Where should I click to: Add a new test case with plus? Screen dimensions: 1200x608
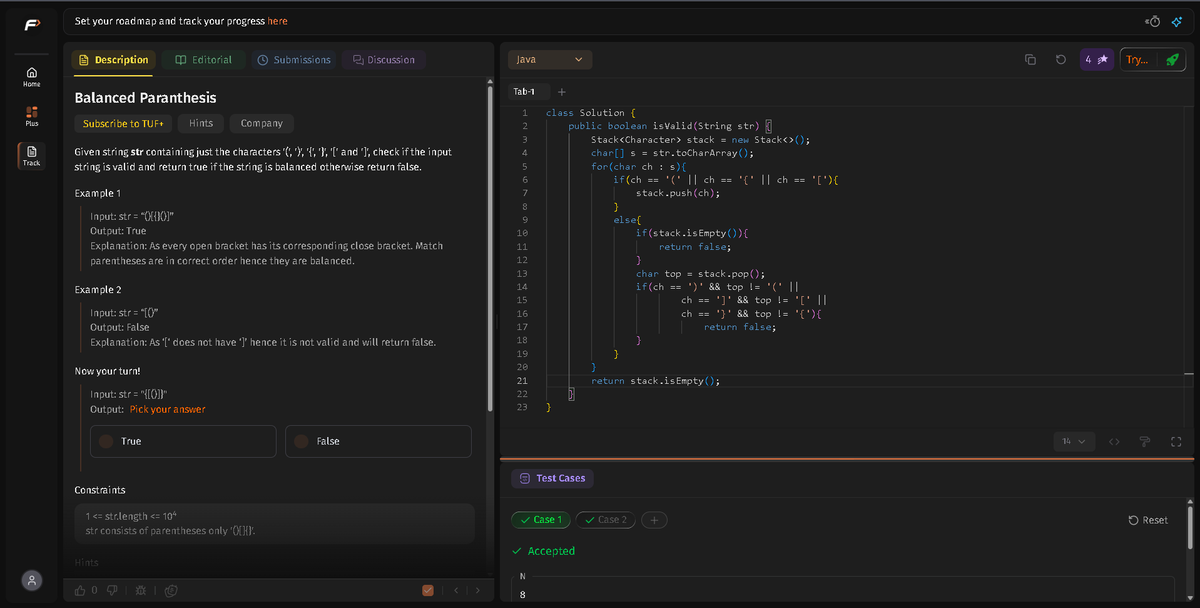pos(655,520)
